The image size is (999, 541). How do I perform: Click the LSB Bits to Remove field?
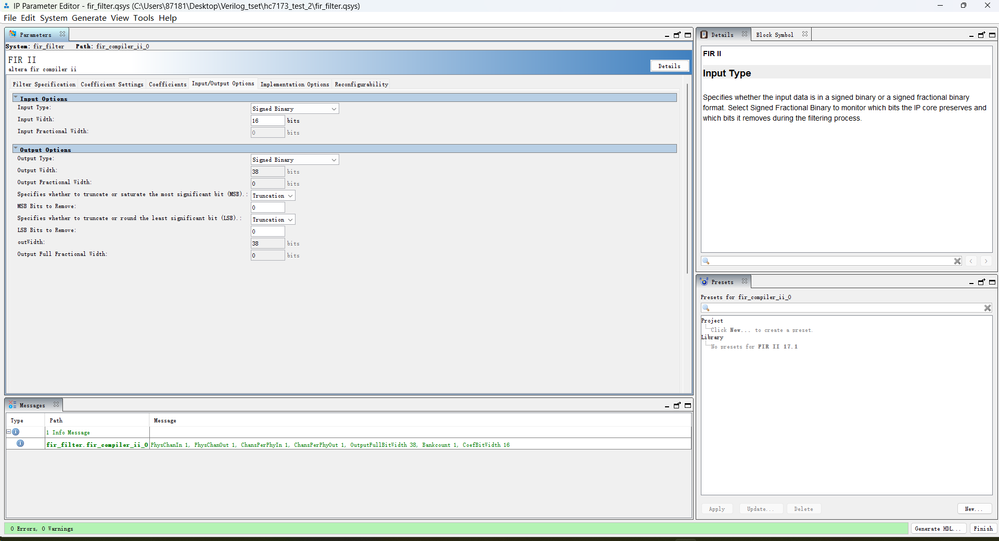point(268,232)
